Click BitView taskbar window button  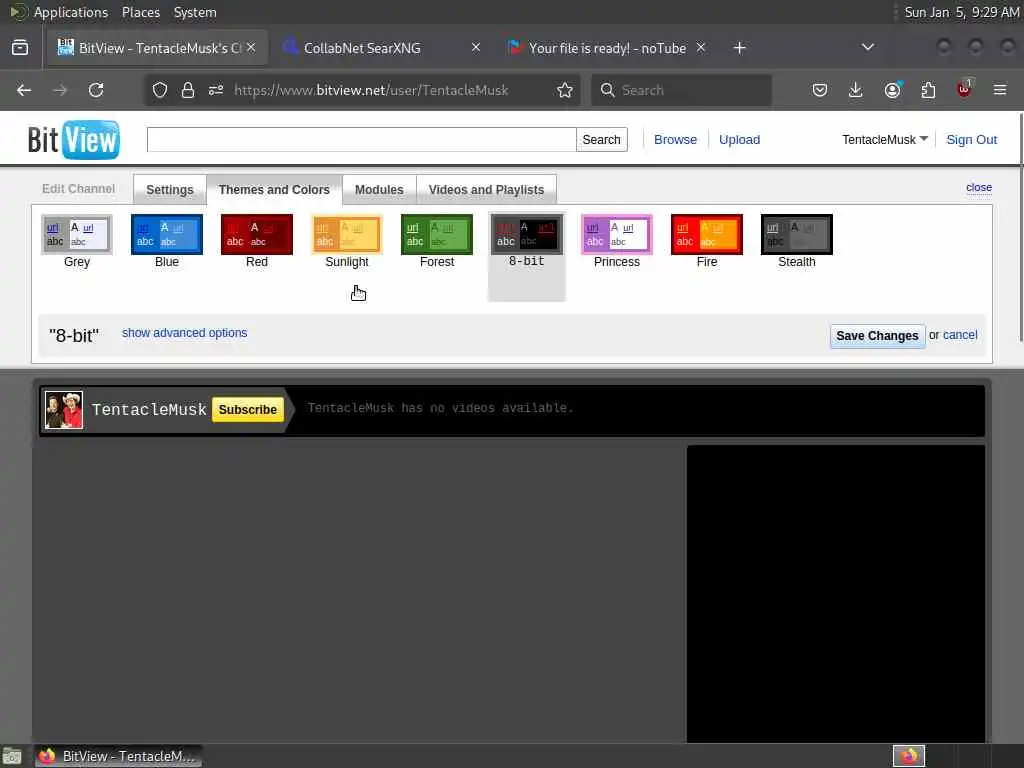[118, 756]
